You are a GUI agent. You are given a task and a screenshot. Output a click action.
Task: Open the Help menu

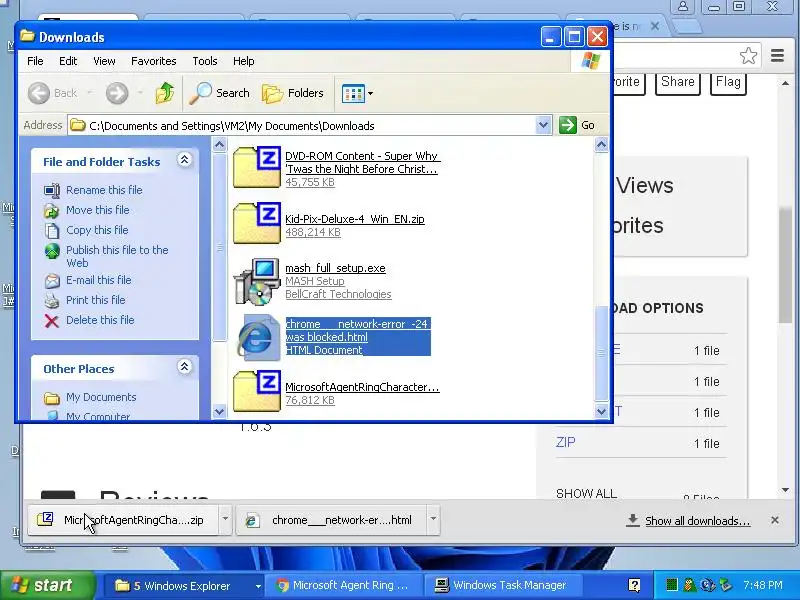coord(243,61)
